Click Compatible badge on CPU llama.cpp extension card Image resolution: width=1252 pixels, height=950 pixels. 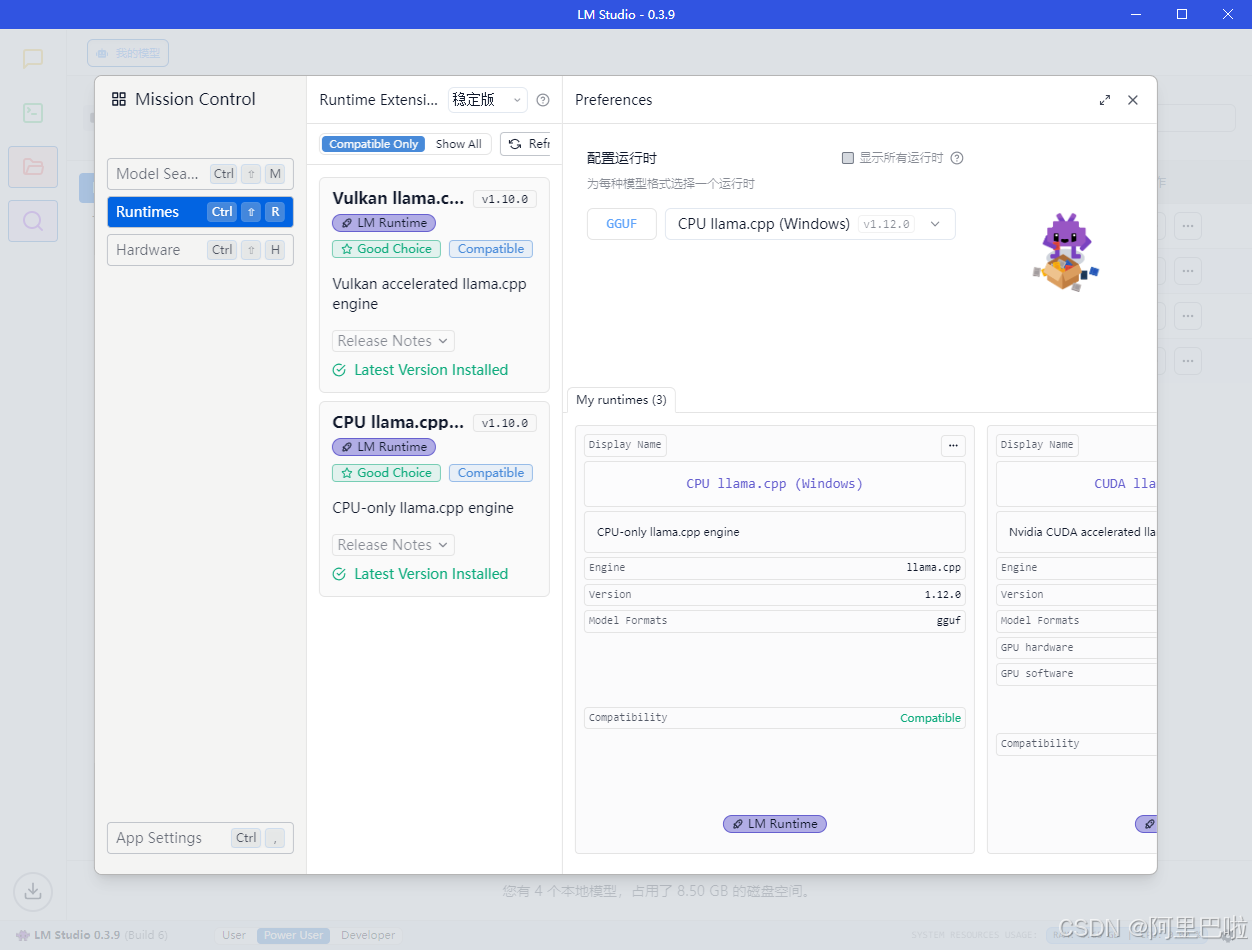(x=491, y=473)
